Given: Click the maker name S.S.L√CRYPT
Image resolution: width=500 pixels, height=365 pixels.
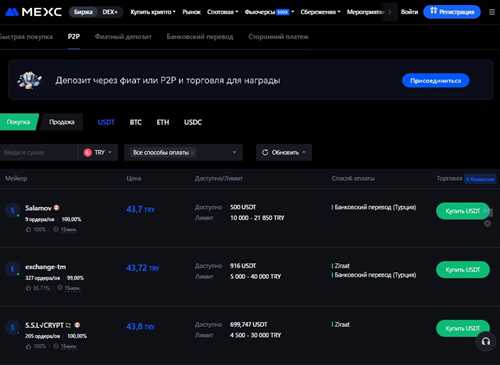Looking at the screenshot, I should [x=44, y=325].
